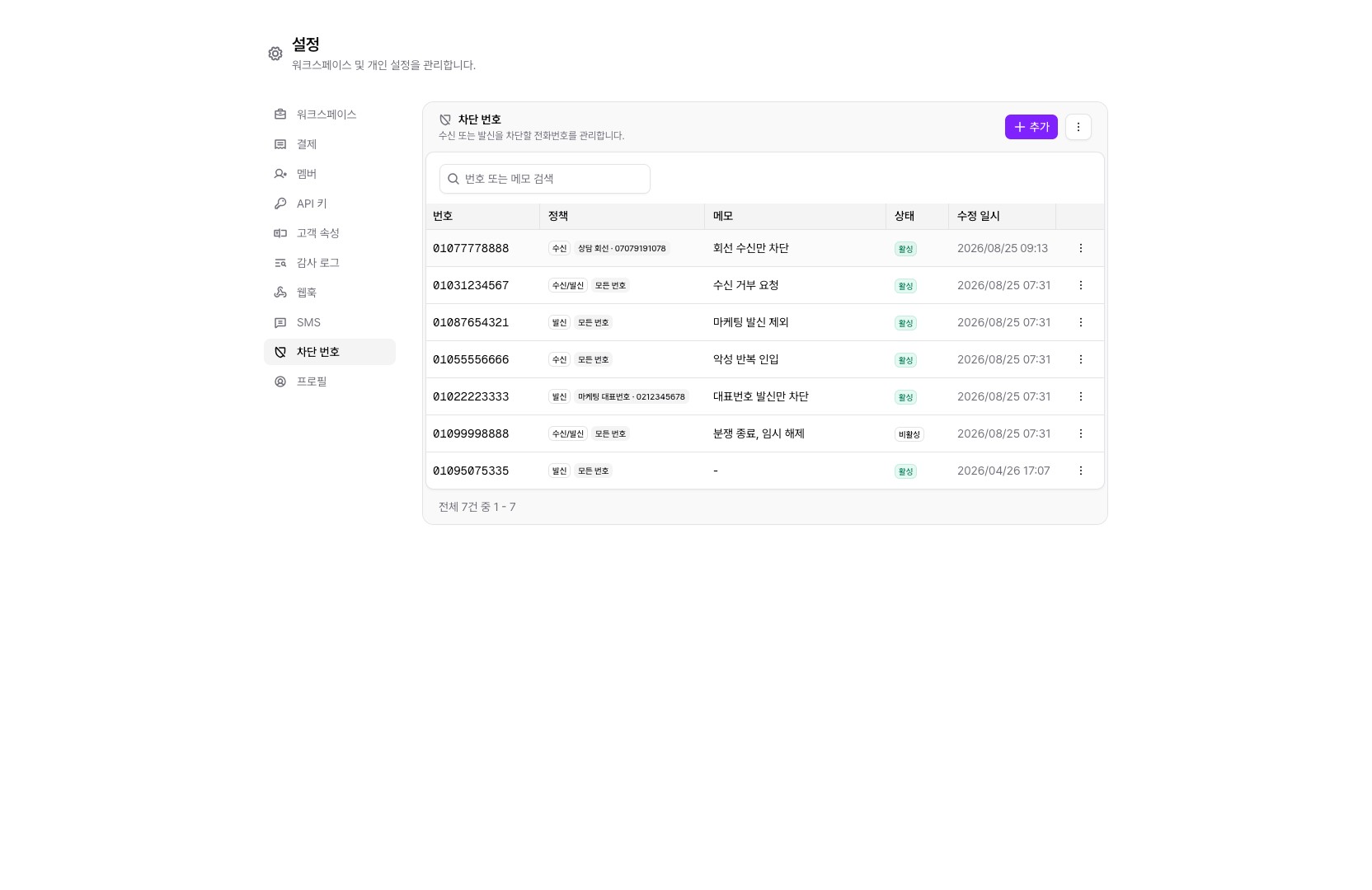Click the profile icon next to 프로필
This screenshot has width=1372, height=890.
(x=280, y=382)
